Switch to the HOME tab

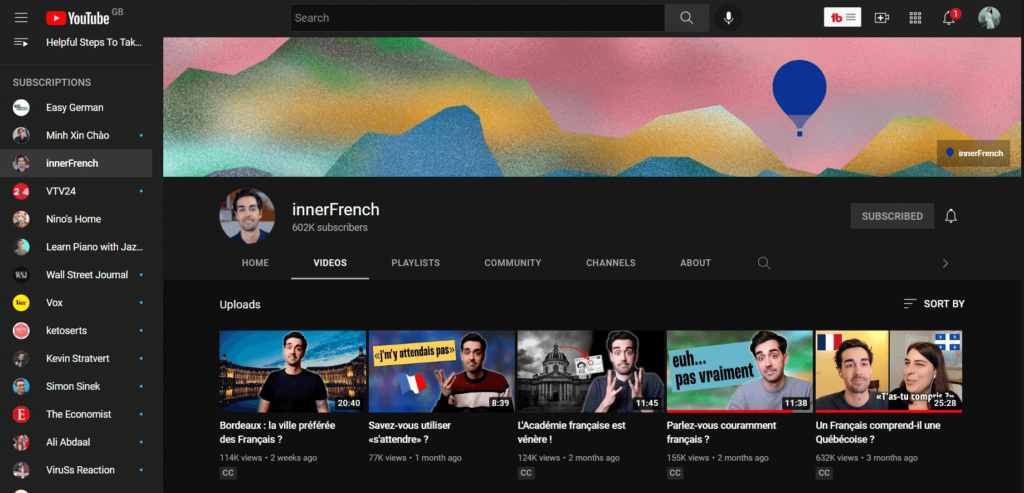[255, 263]
